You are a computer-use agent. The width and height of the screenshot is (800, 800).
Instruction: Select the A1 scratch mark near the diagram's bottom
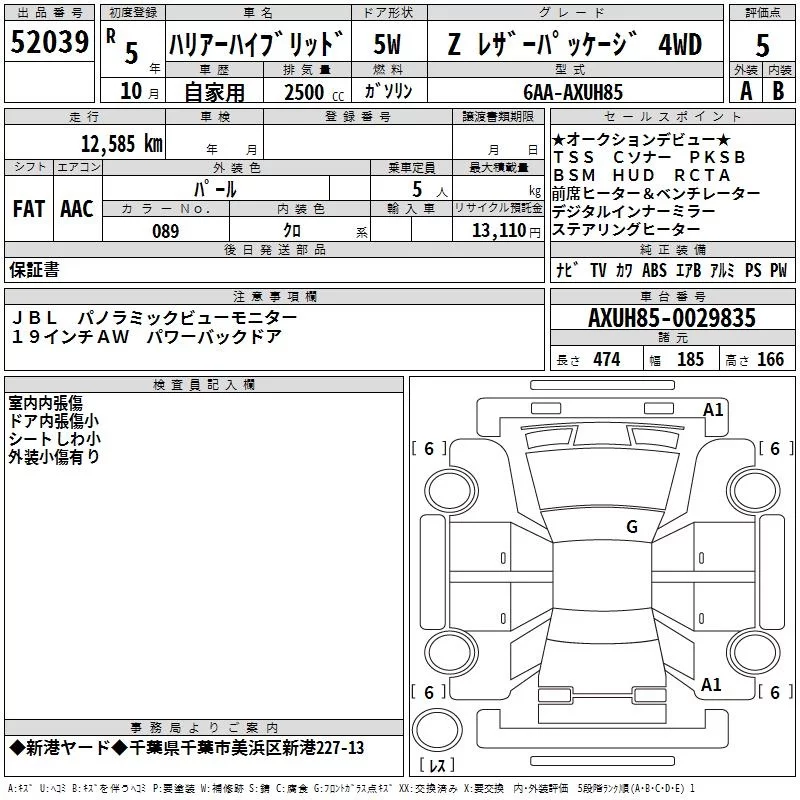711,685
